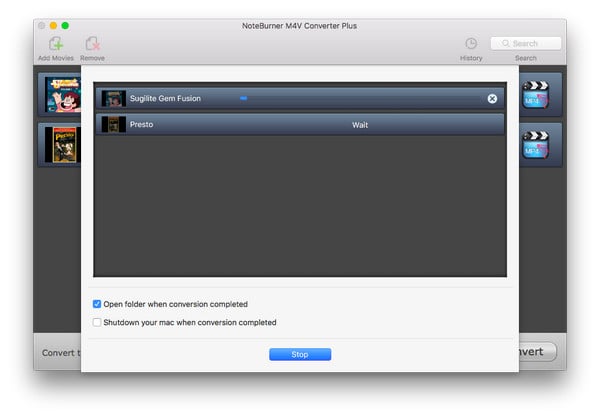The height and width of the screenshot is (418, 600).
Task: Open the History clock icon
Action: (x=471, y=44)
